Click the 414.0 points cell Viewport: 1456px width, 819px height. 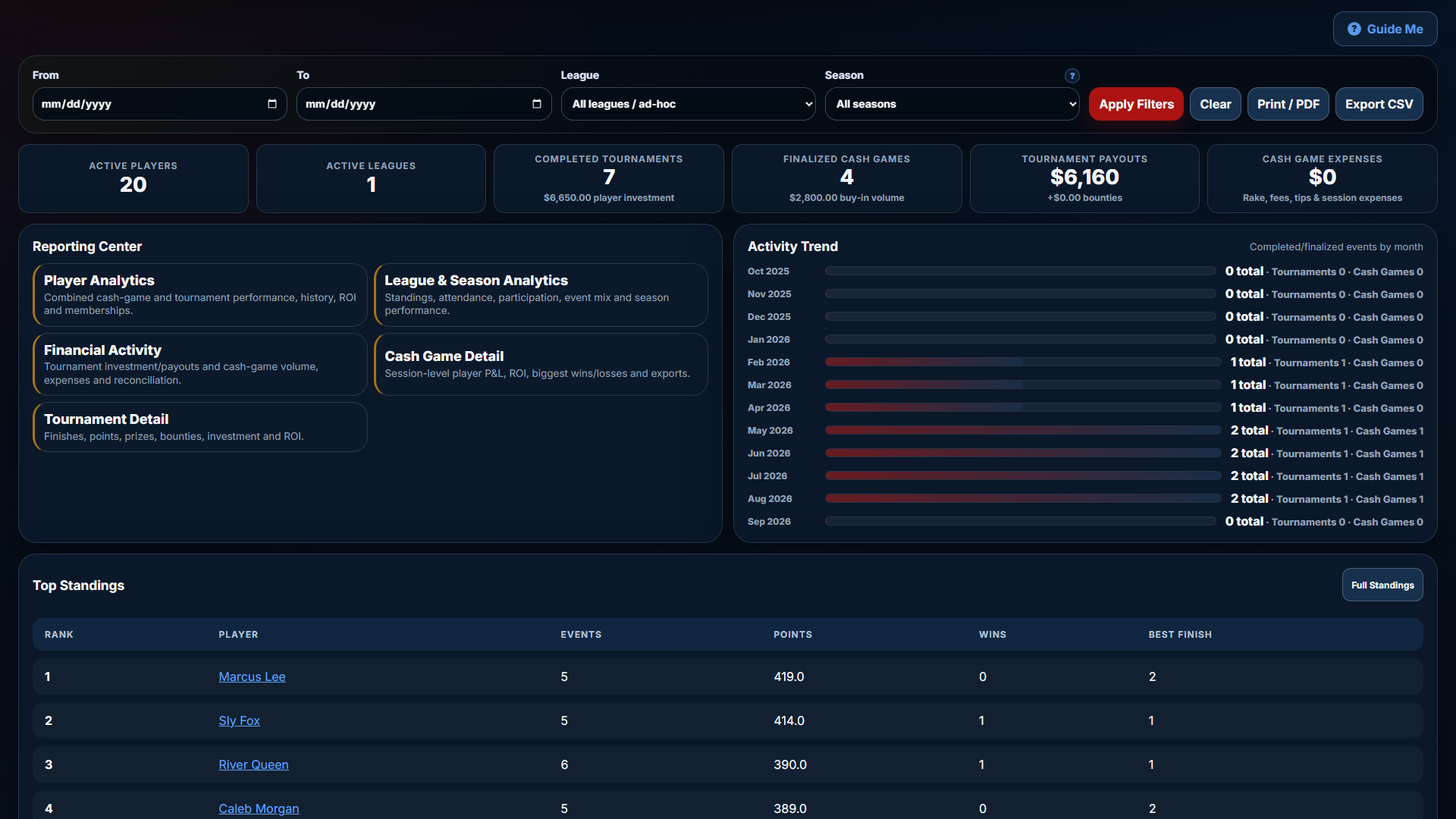pyautogui.click(x=789, y=720)
